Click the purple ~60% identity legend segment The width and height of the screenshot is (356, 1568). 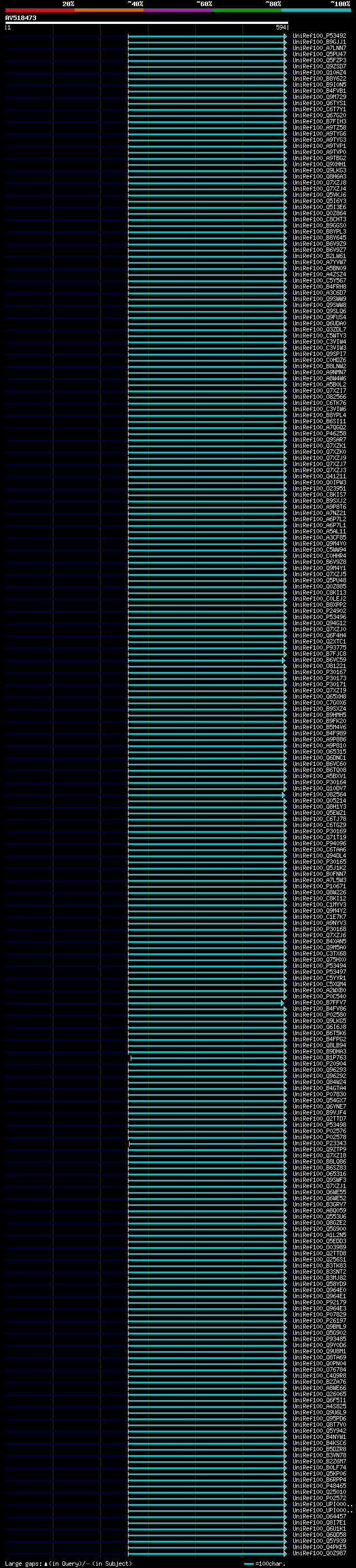[x=179, y=11]
